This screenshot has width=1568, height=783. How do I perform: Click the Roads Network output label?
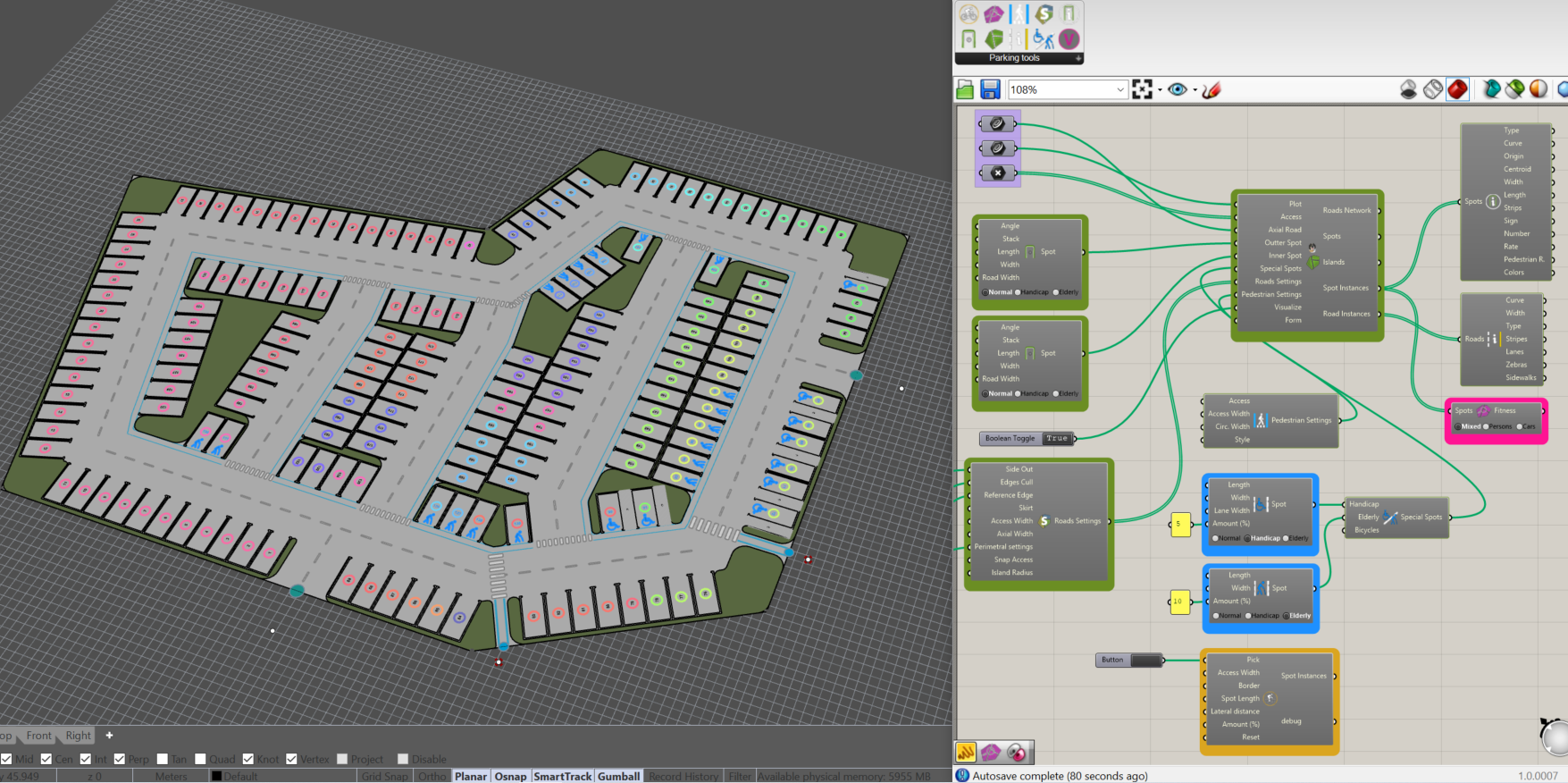pos(1346,211)
